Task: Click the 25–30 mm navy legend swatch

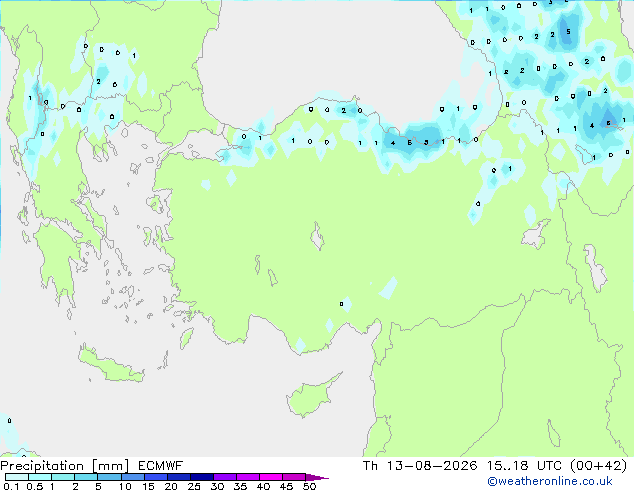Action: pos(201,477)
